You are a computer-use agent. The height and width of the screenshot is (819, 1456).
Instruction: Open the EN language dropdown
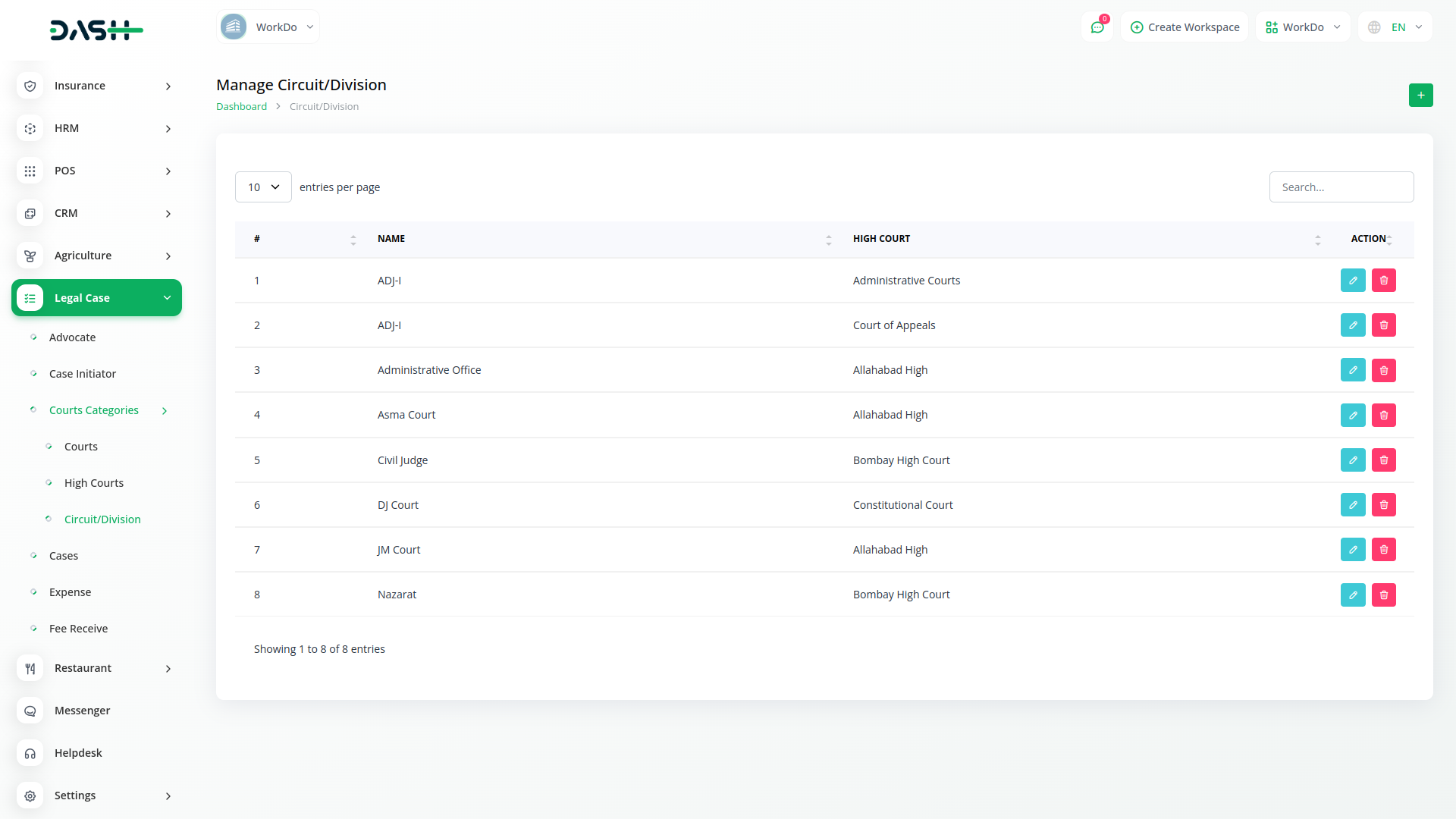point(1396,27)
